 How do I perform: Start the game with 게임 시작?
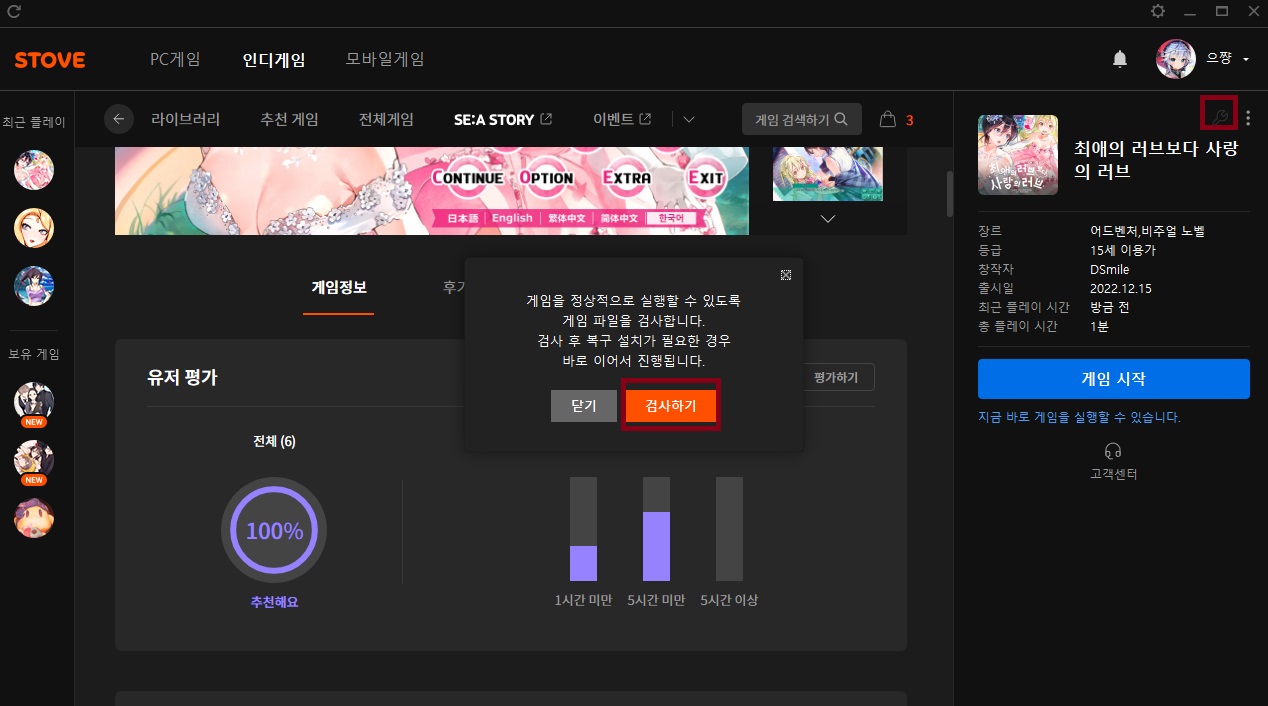(1114, 379)
